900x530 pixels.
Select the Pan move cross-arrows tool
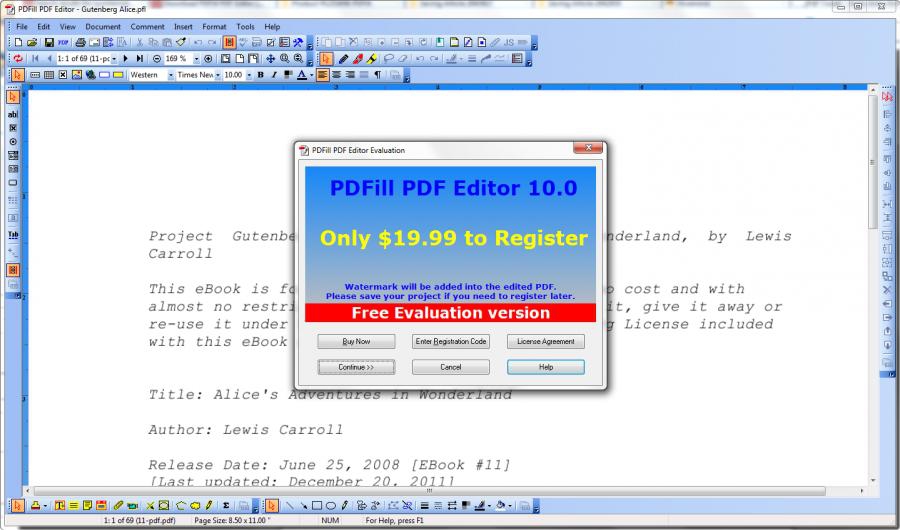270,59
